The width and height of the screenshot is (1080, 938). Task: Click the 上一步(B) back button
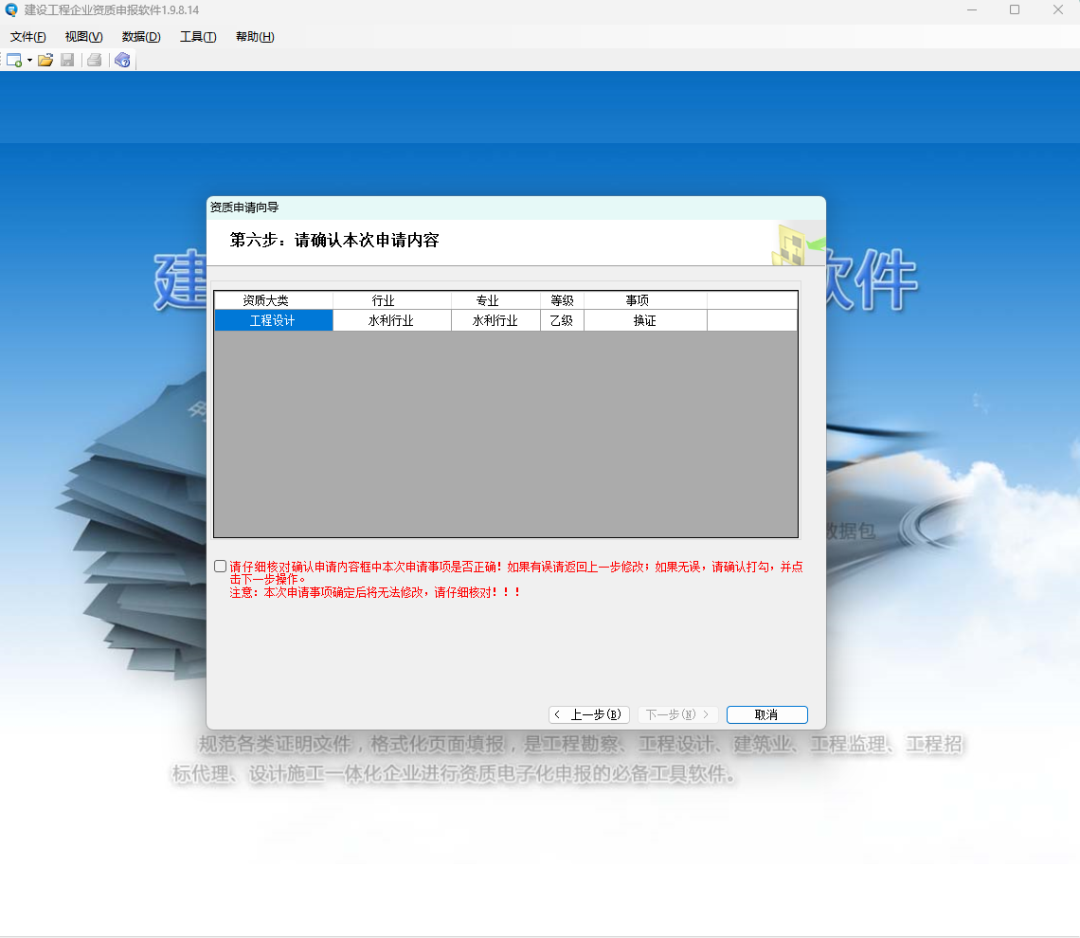coord(589,715)
